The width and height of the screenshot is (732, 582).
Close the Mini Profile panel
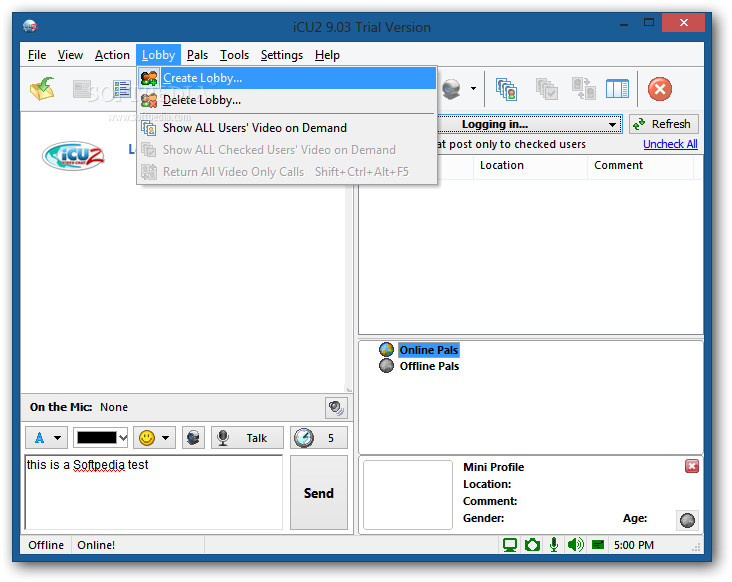[x=691, y=466]
